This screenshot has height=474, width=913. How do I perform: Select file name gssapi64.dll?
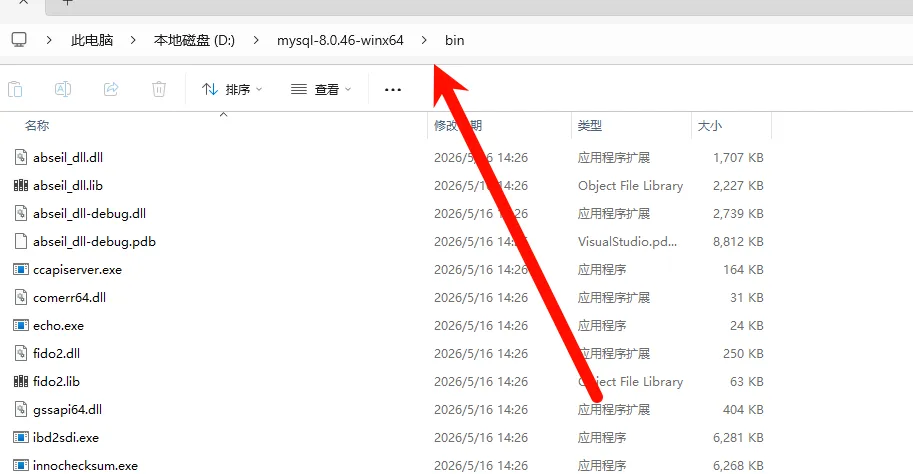click(x=68, y=409)
